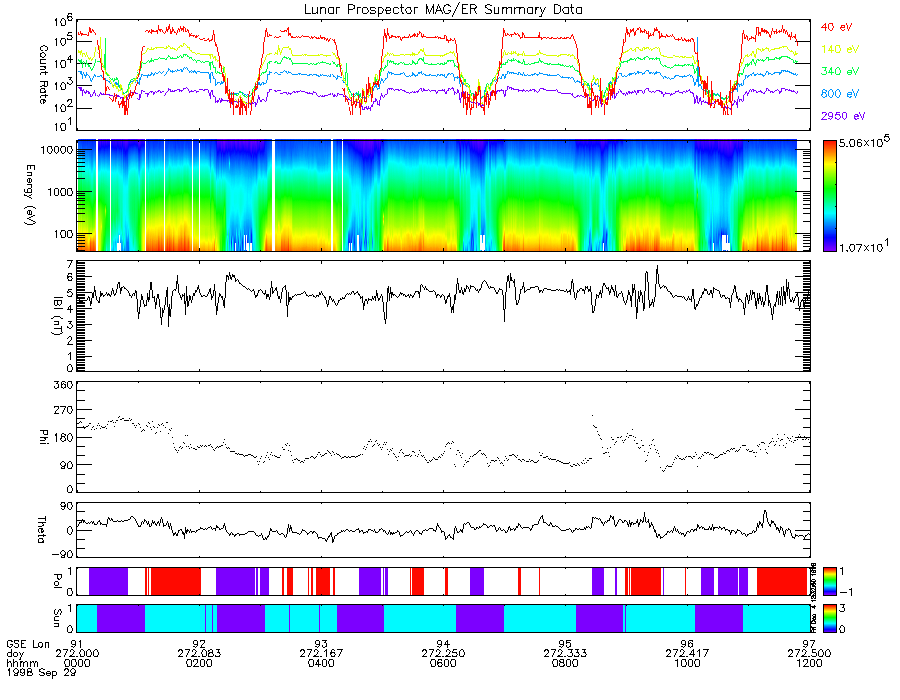Click the 'Sun' axis label
Viewport: 900px width, 700px height.
pyautogui.click(x=57, y=618)
